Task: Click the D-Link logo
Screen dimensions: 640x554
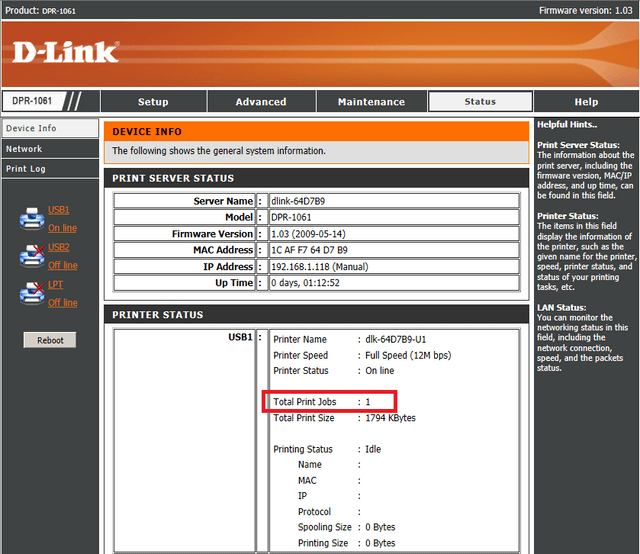Action: tap(66, 52)
